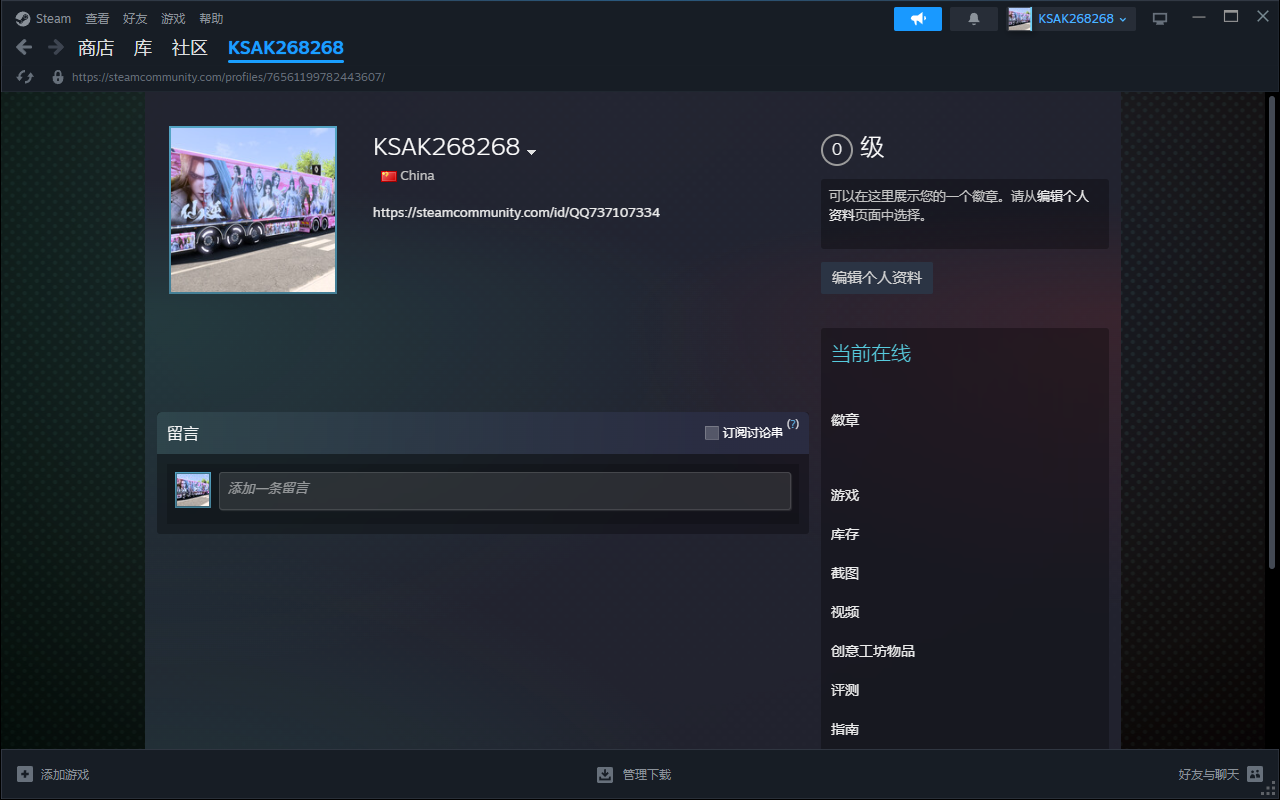Open the 查看 menu
1280x800 pixels.
click(x=97, y=19)
